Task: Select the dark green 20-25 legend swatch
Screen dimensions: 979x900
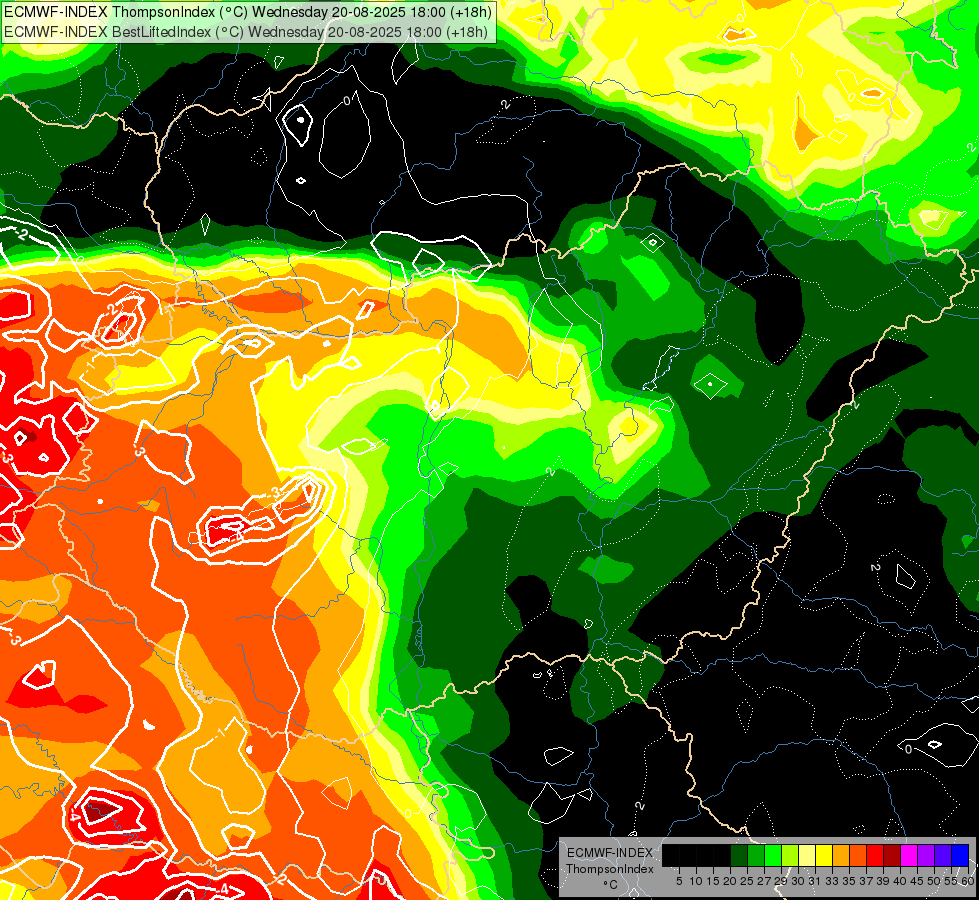Action: (739, 855)
